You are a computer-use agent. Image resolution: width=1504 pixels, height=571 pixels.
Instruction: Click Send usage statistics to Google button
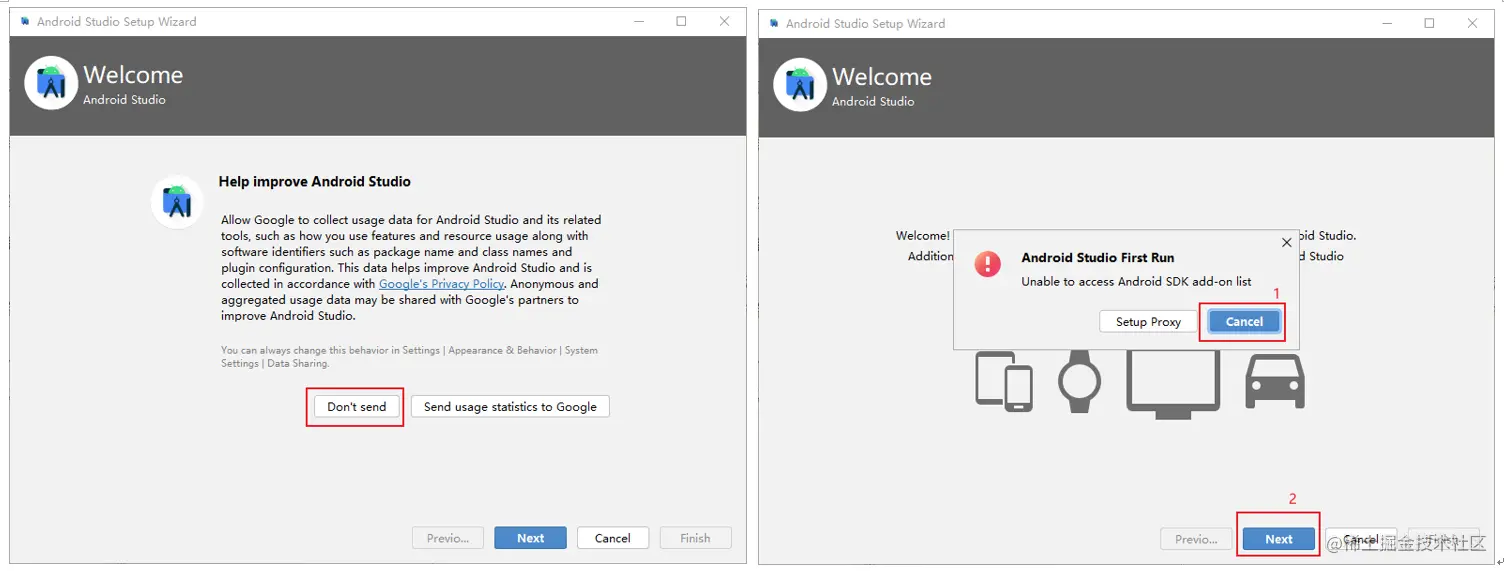click(510, 407)
